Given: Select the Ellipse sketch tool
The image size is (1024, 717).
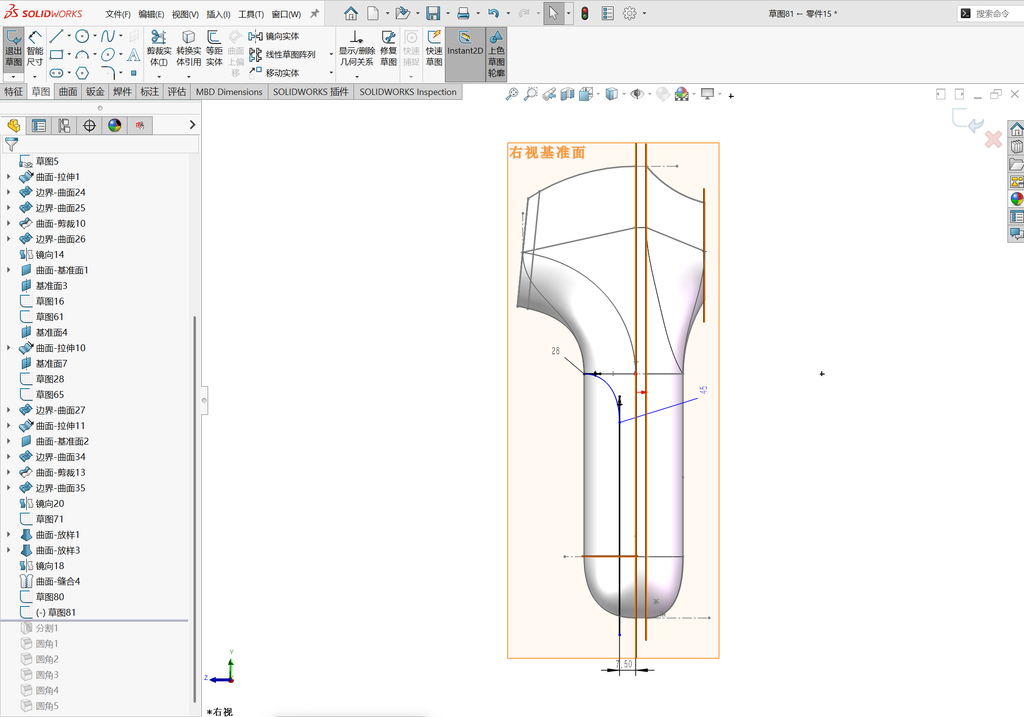Looking at the screenshot, I should coord(108,54).
